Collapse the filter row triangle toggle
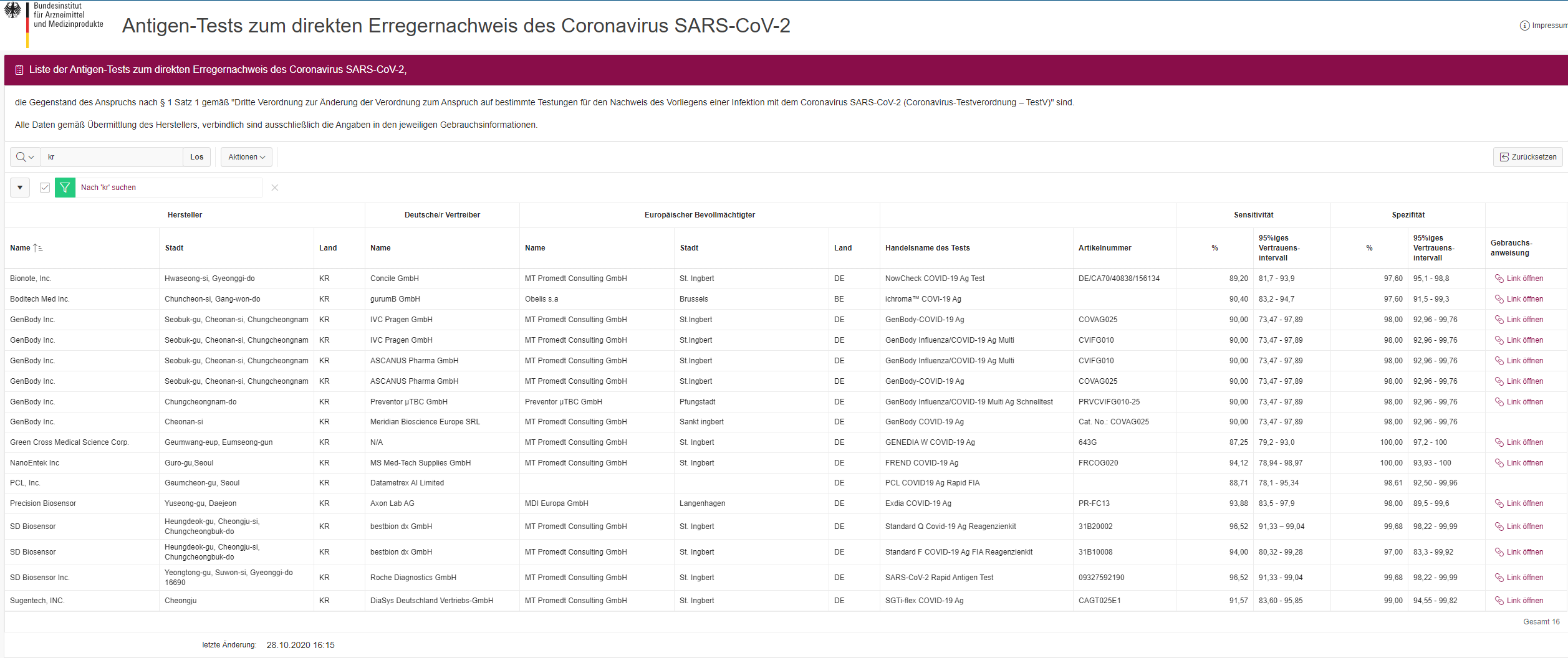 coord(20,188)
